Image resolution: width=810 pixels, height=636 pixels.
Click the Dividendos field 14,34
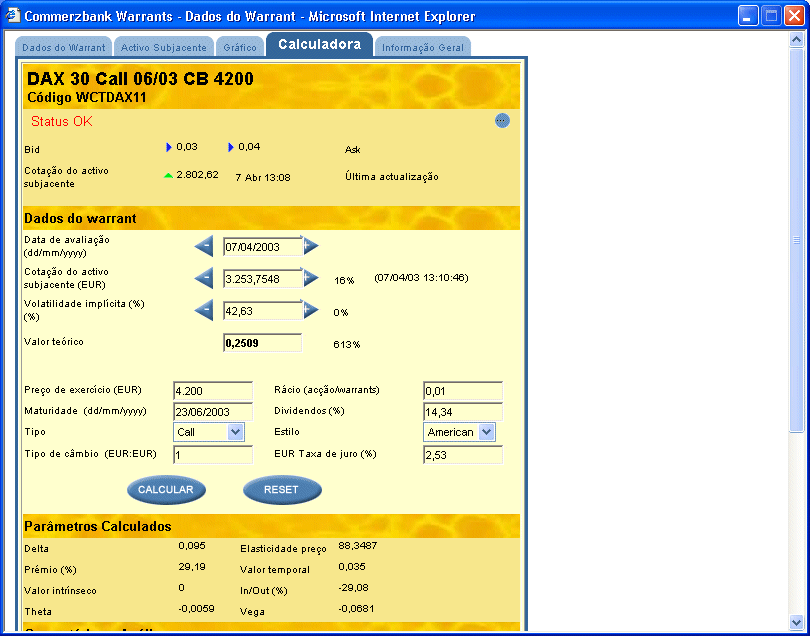click(463, 412)
